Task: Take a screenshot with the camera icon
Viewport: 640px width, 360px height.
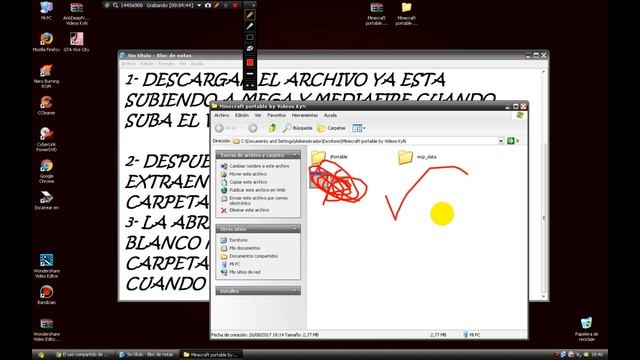Action: pos(208,5)
